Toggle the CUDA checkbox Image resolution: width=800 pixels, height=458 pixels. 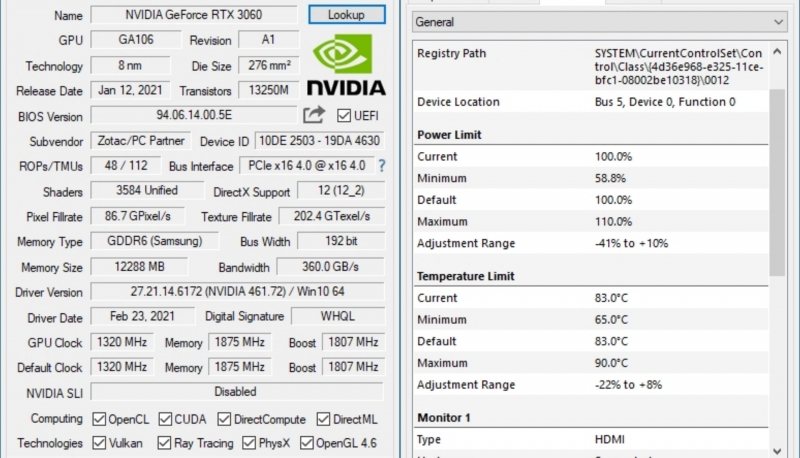pyautogui.click(x=165, y=419)
